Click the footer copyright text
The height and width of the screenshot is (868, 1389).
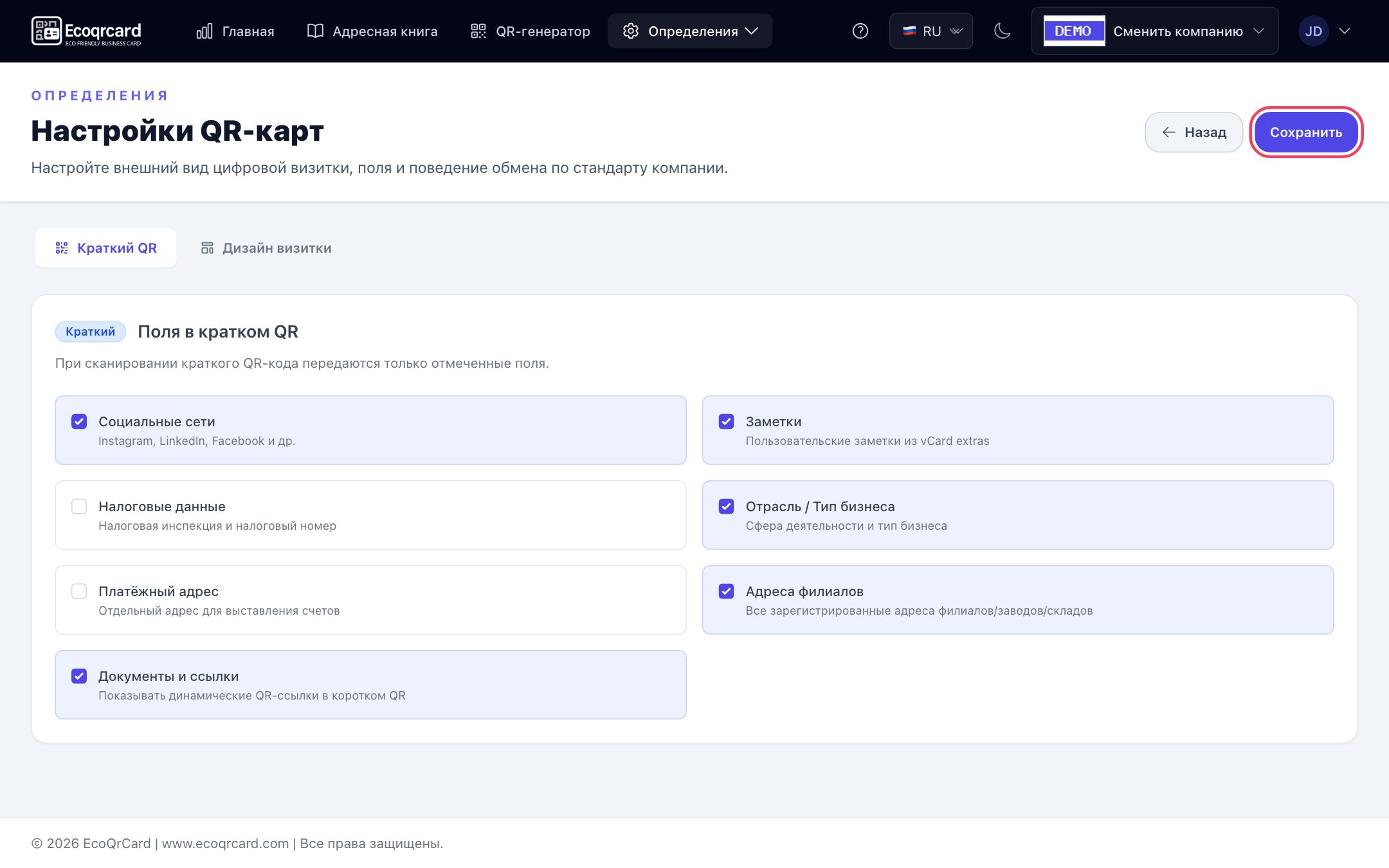point(237,844)
